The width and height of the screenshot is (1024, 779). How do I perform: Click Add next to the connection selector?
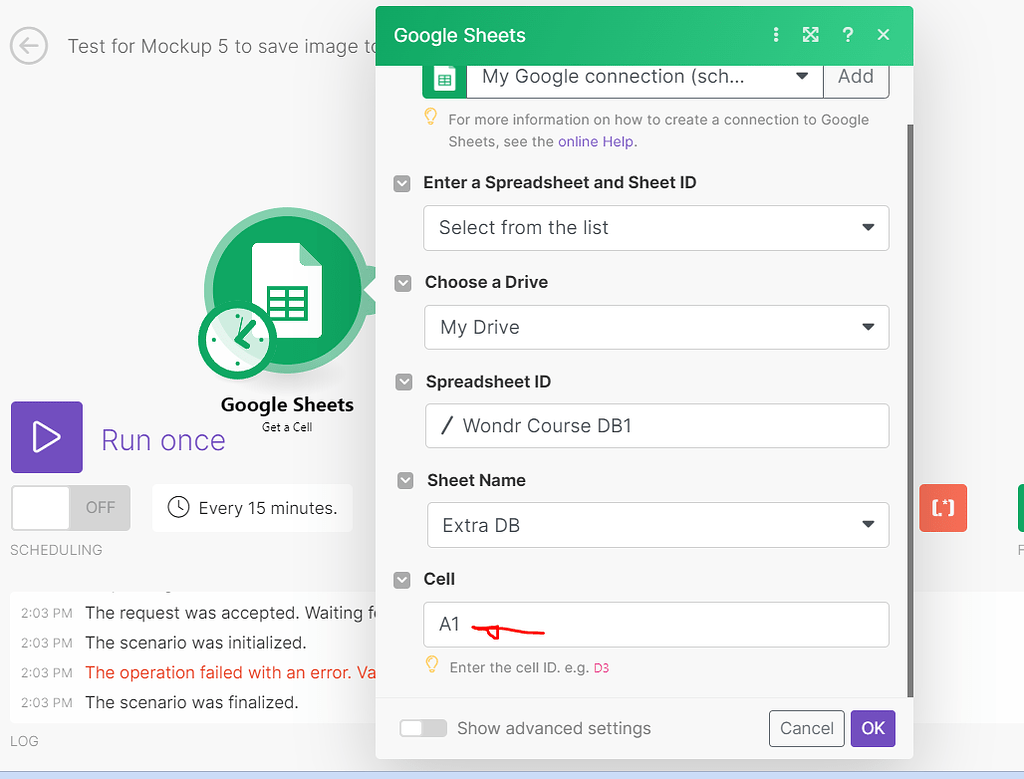point(856,76)
